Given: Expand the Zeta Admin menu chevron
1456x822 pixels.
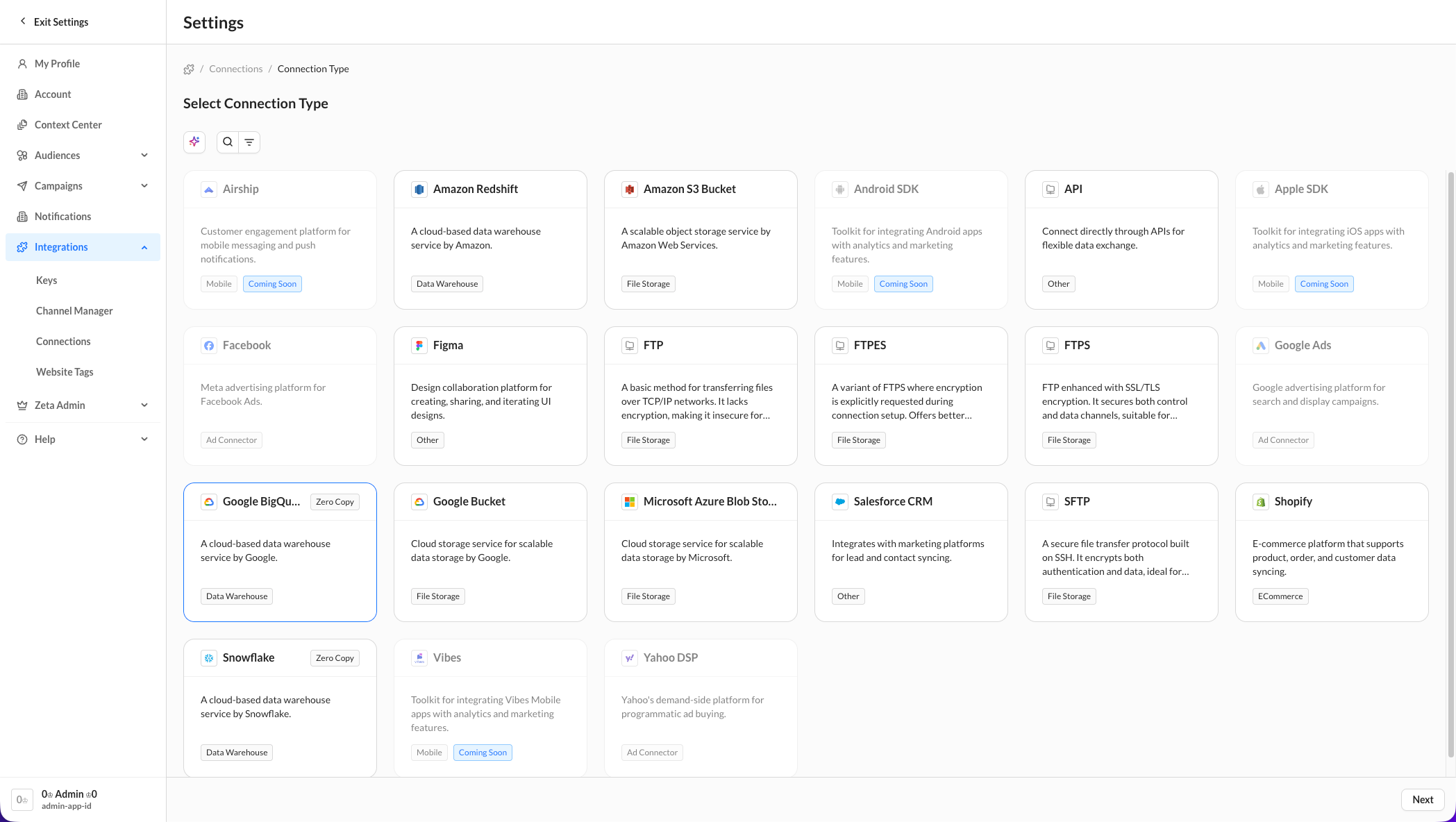Looking at the screenshot, I should pyautogui.click(x=144, y=405).
